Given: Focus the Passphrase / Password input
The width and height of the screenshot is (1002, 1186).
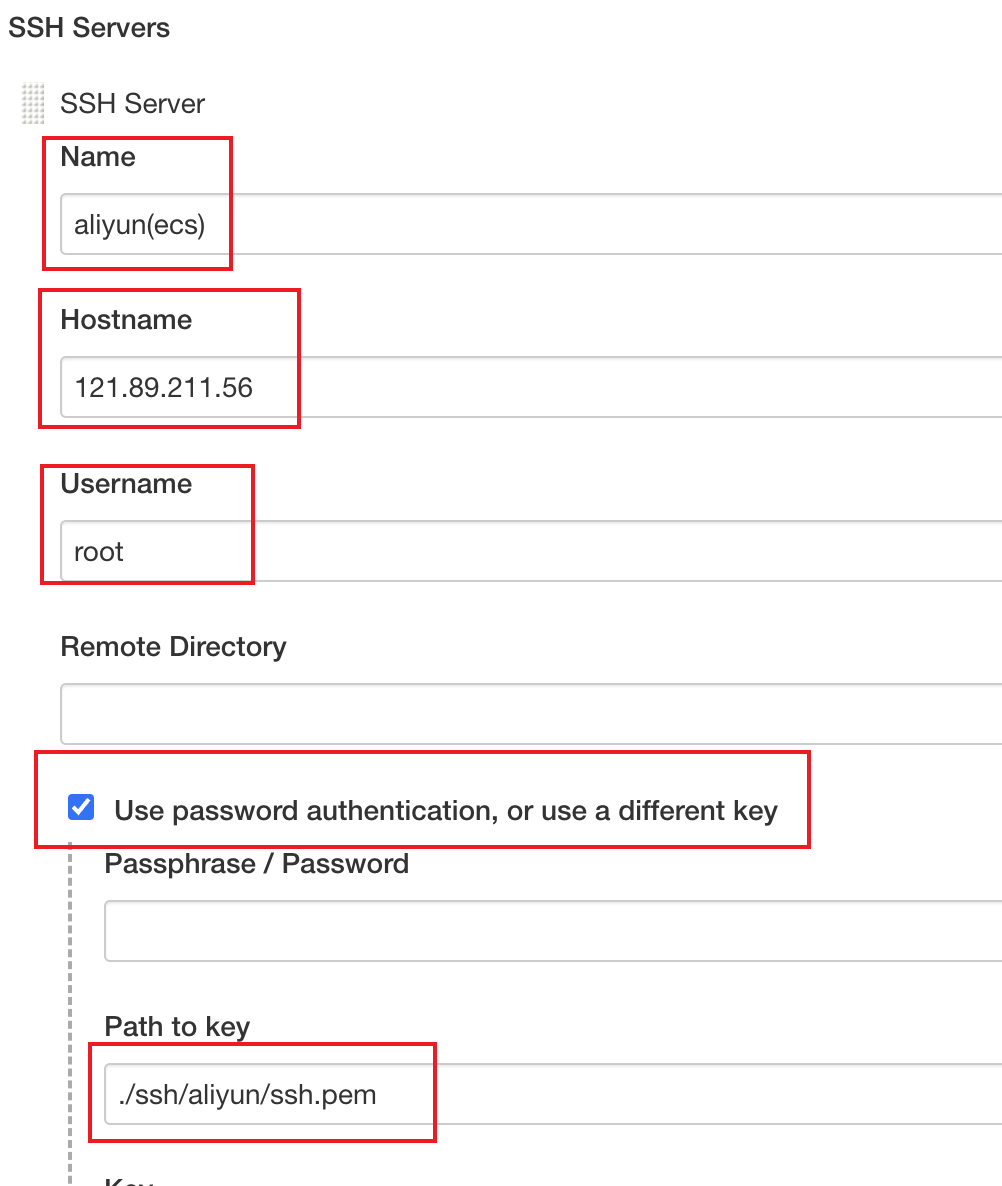Looking at the screenshot, I should pyautogui.click(x=450, y=931).
